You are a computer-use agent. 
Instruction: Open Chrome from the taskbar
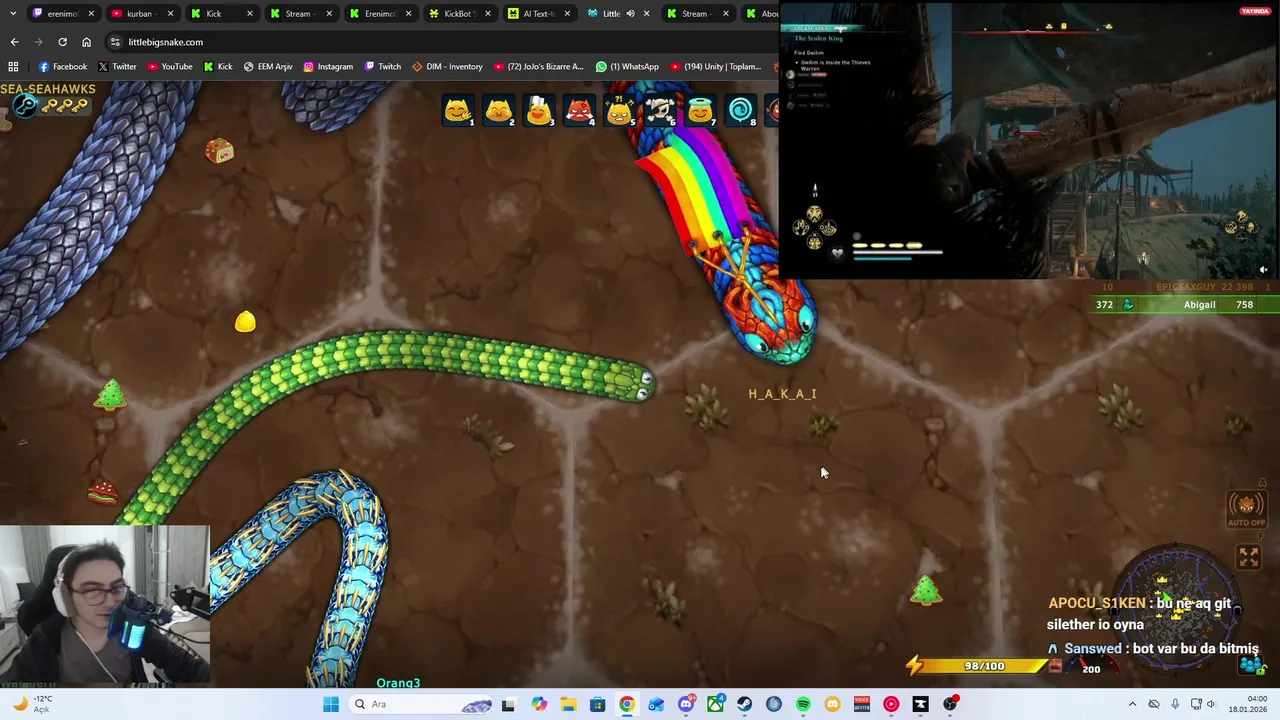click(x=626, y=704)
